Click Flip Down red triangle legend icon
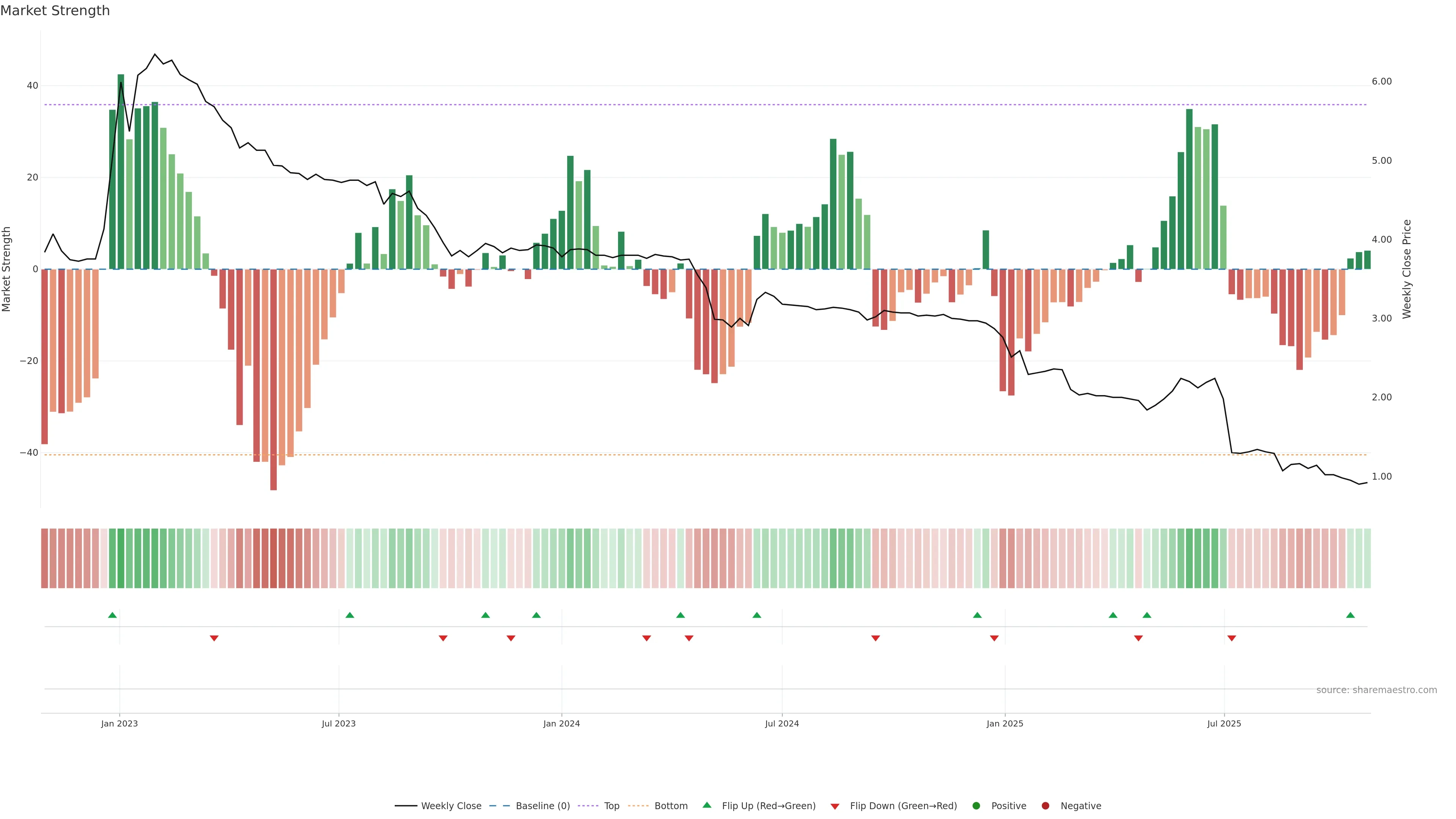1456x819 pixels. click(835, 806)
